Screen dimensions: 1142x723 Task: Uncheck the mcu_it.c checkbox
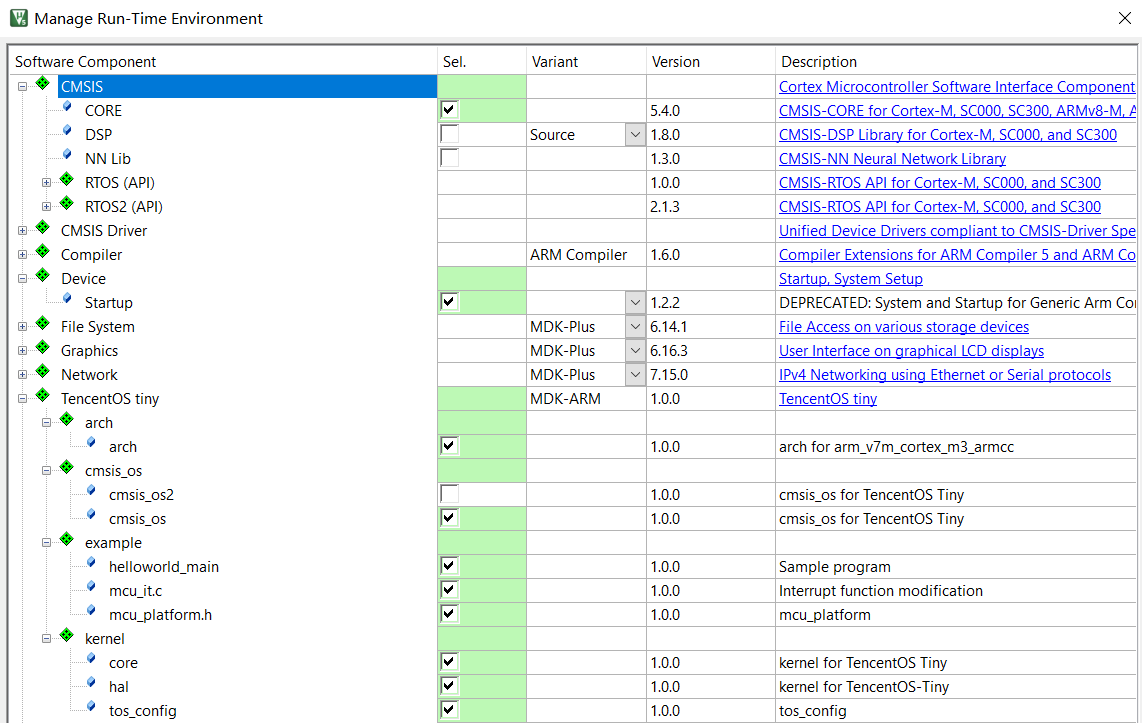(449, 590)
